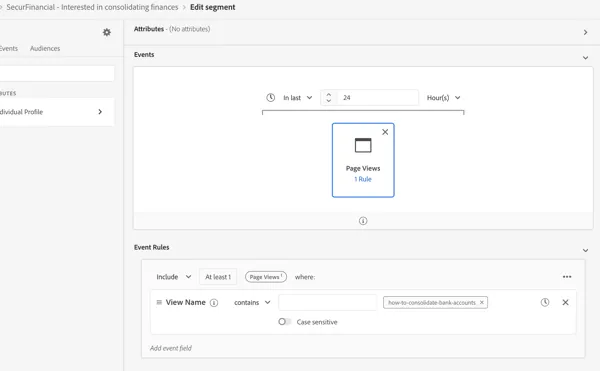Open the contains operator dropdown
Screen dimensions: 600x371
(252, 302)
